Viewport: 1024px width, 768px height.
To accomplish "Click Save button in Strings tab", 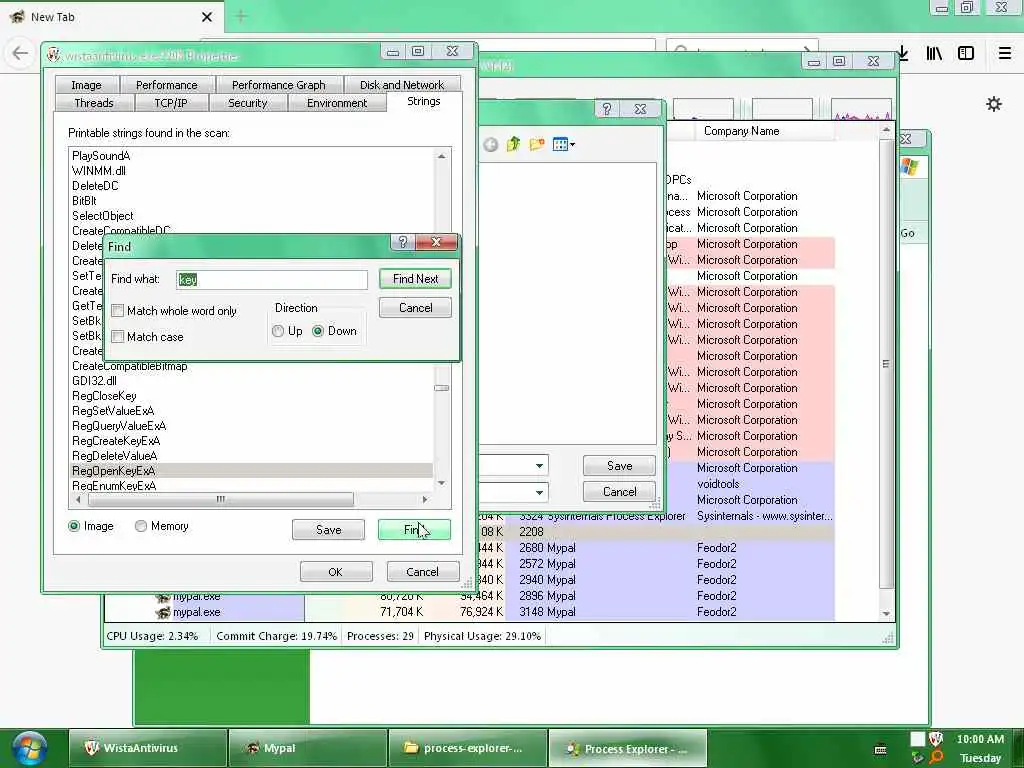I will pos(328,530).
